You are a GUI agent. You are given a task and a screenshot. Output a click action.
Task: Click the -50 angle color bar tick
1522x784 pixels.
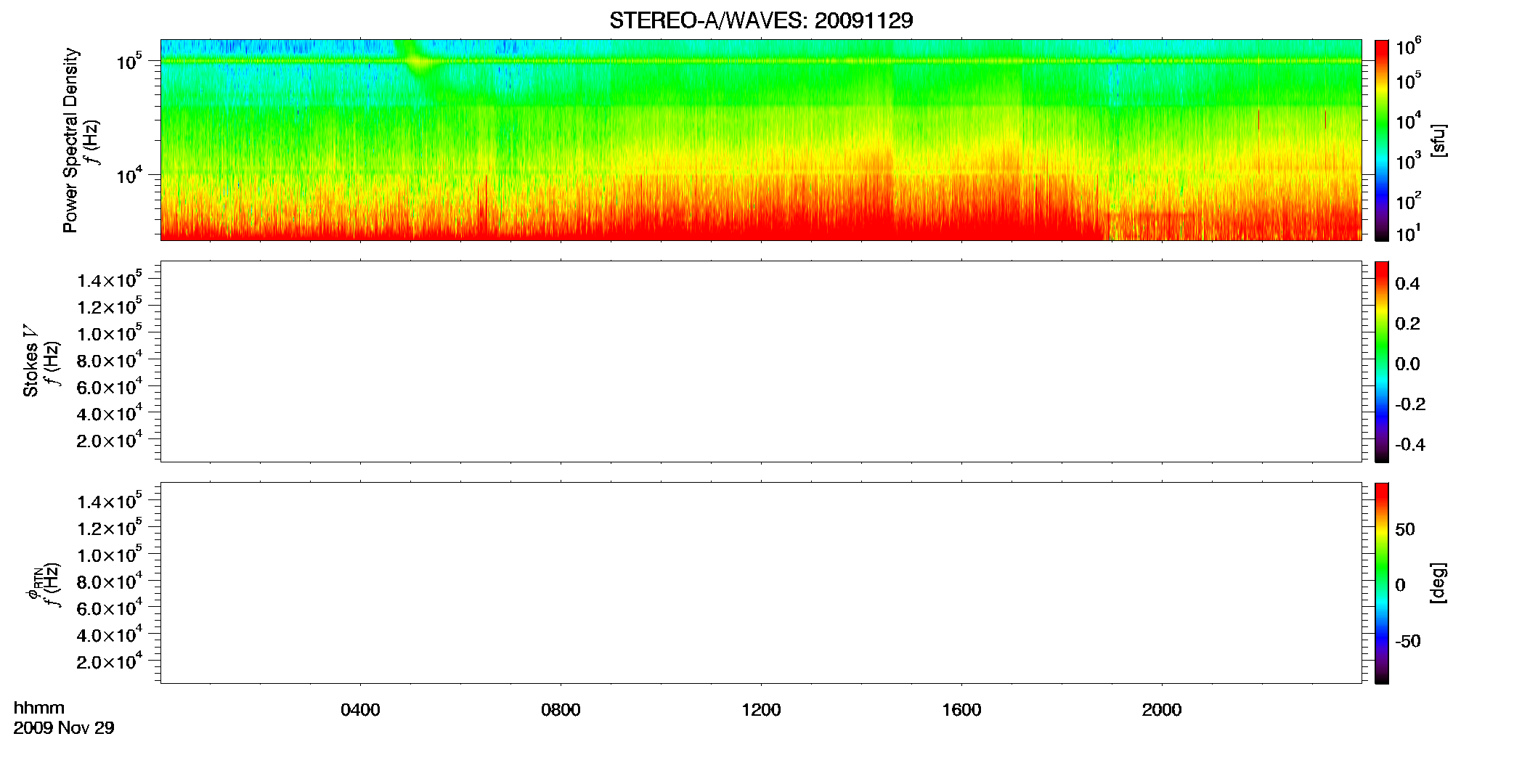point(1408,642)
